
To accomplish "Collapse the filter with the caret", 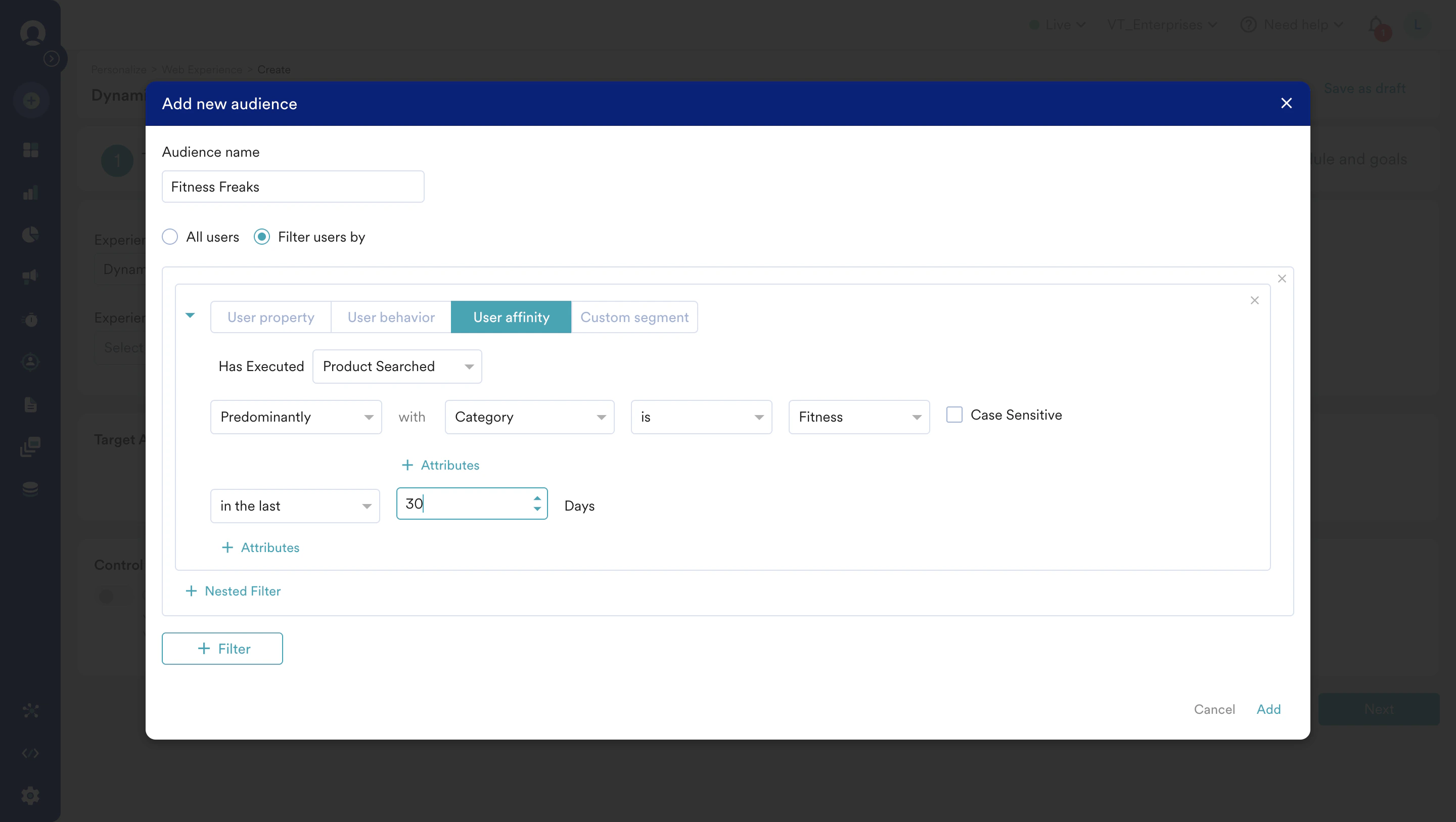I will (190, 315).
